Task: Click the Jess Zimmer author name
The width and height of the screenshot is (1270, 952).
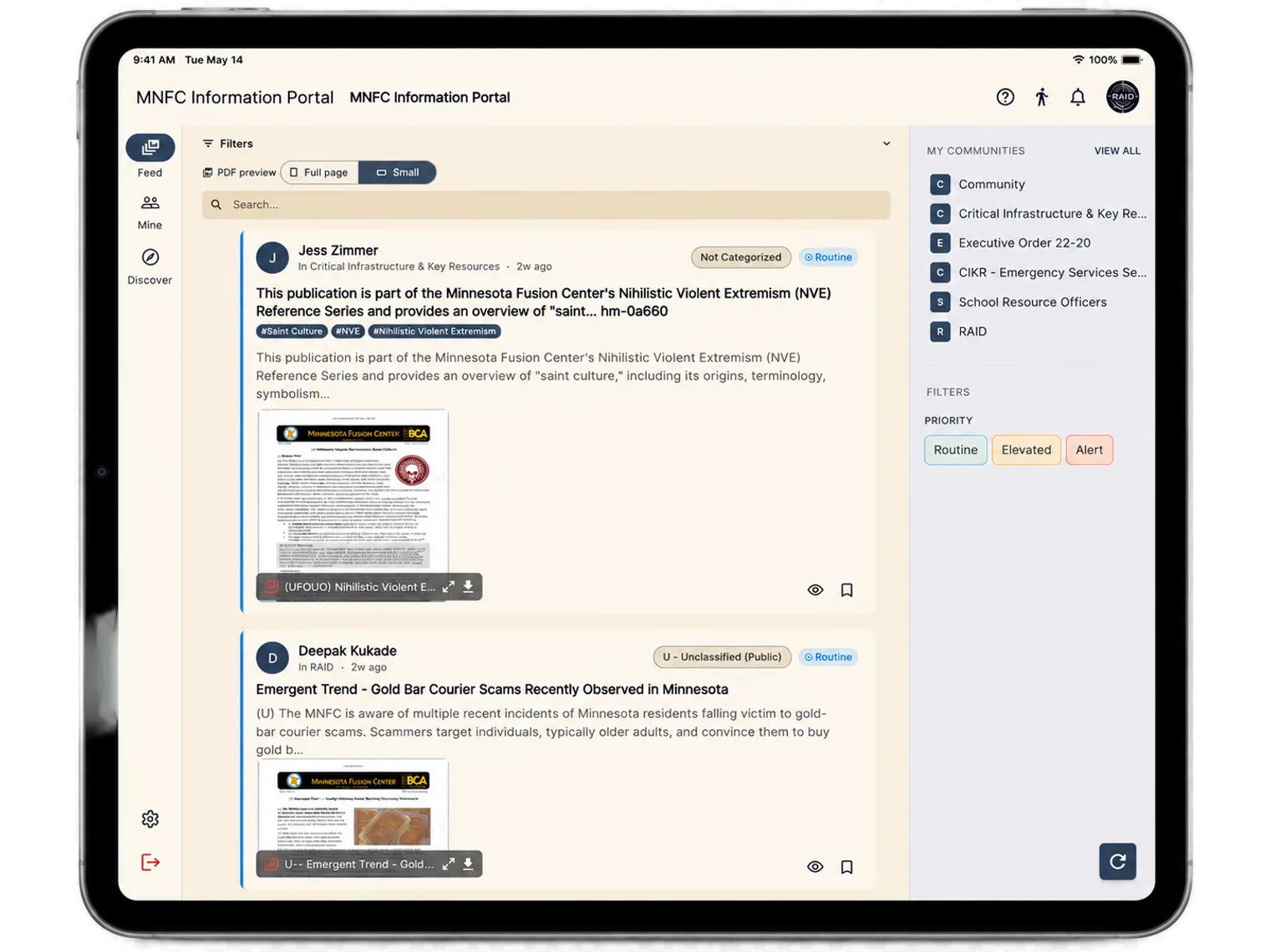Action: click(338, 251)
